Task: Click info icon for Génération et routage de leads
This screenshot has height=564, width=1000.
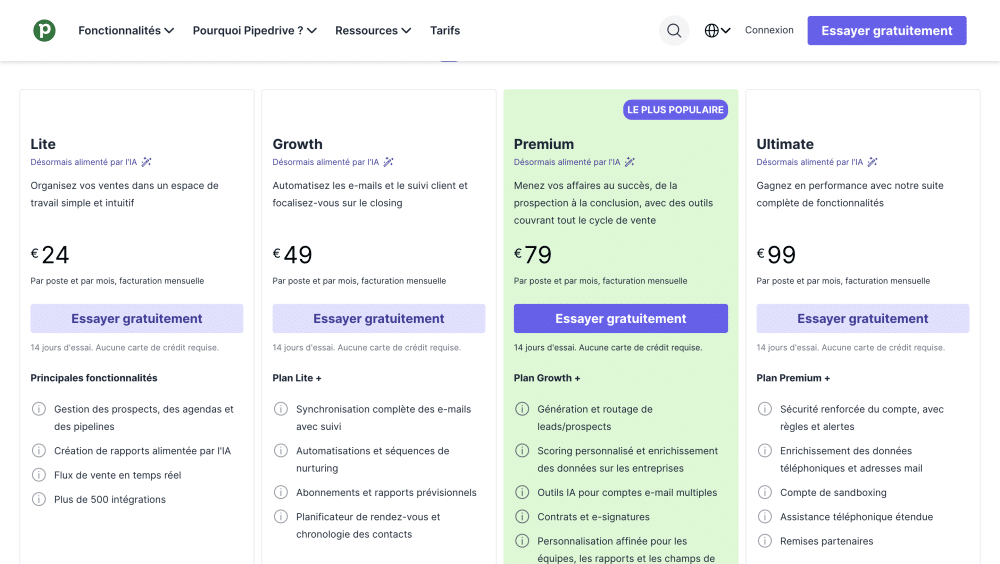Action: [x=522, y=409]
